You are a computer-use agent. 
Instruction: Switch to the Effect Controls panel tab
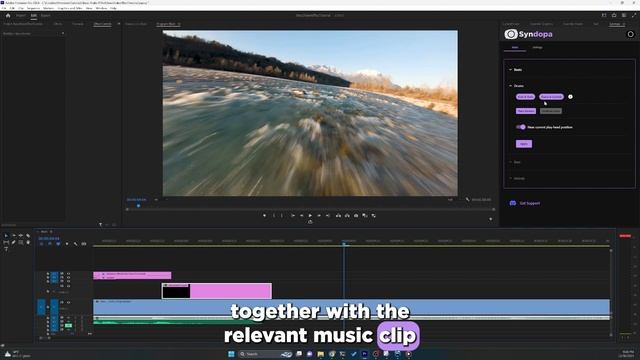(102, 24)
